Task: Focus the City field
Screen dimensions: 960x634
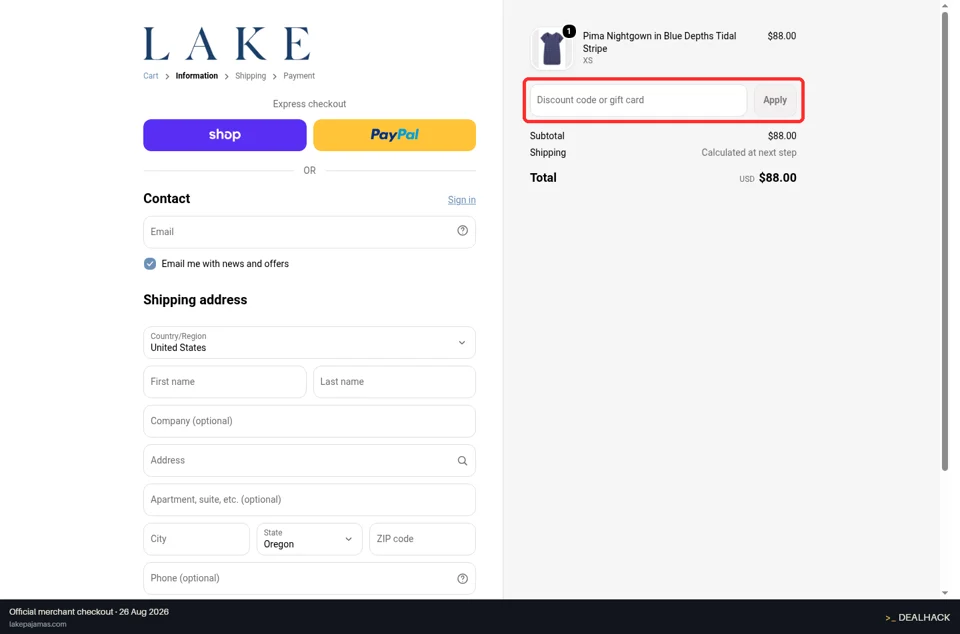Action: (x=197, y=539)
